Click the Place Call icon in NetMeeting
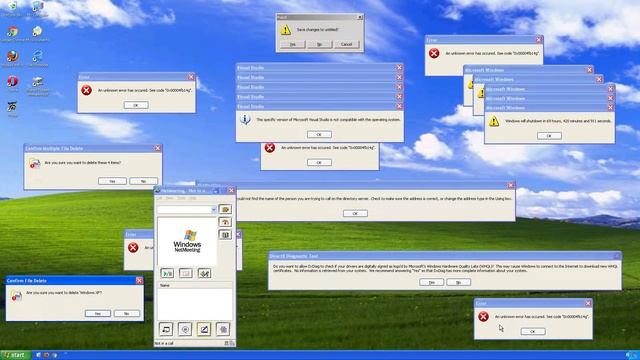Image resolution: width=640 pixels, height=360 pixels. tap(225, 209)
